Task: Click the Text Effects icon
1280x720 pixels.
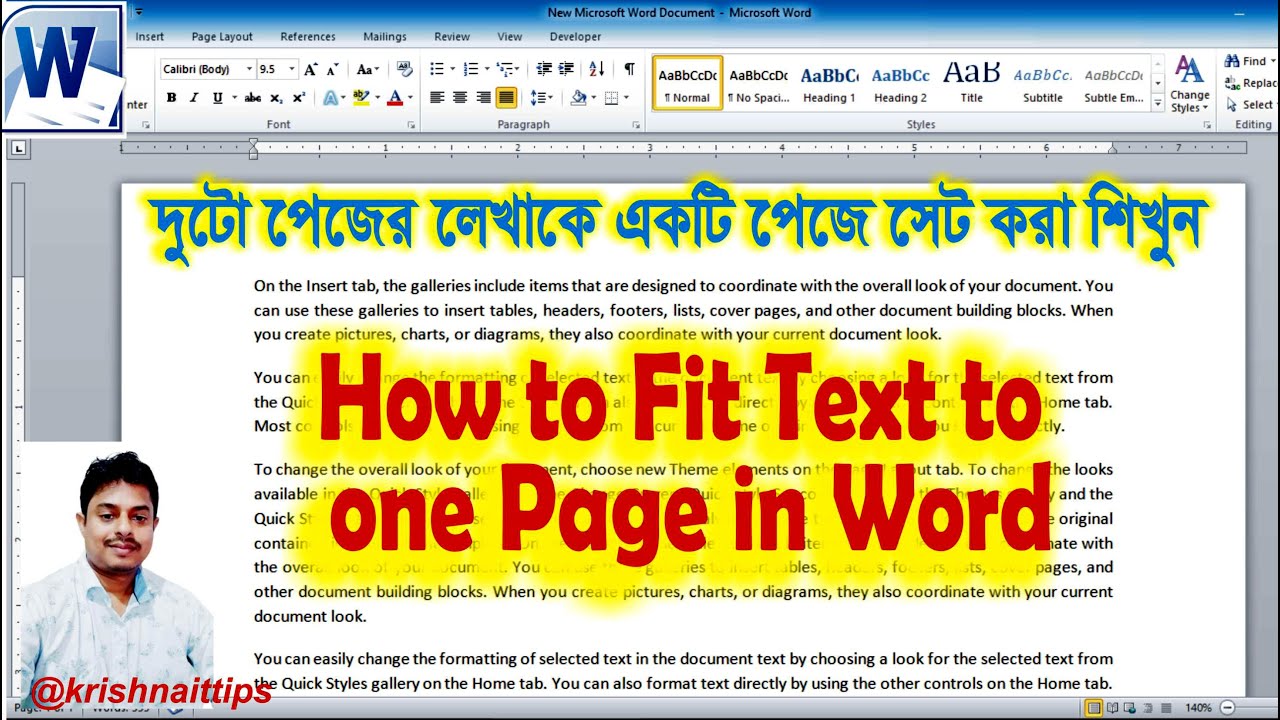Action: 330,98
